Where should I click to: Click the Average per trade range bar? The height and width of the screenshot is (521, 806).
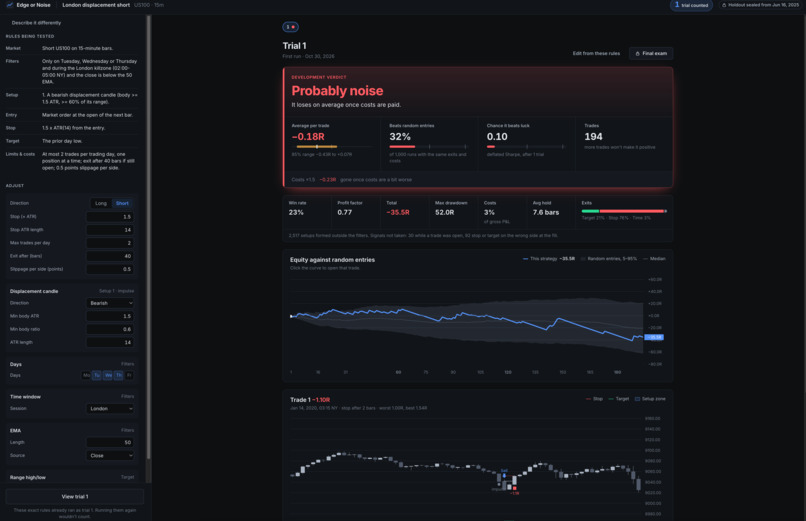pyautogui.click(x=331, y=147)
